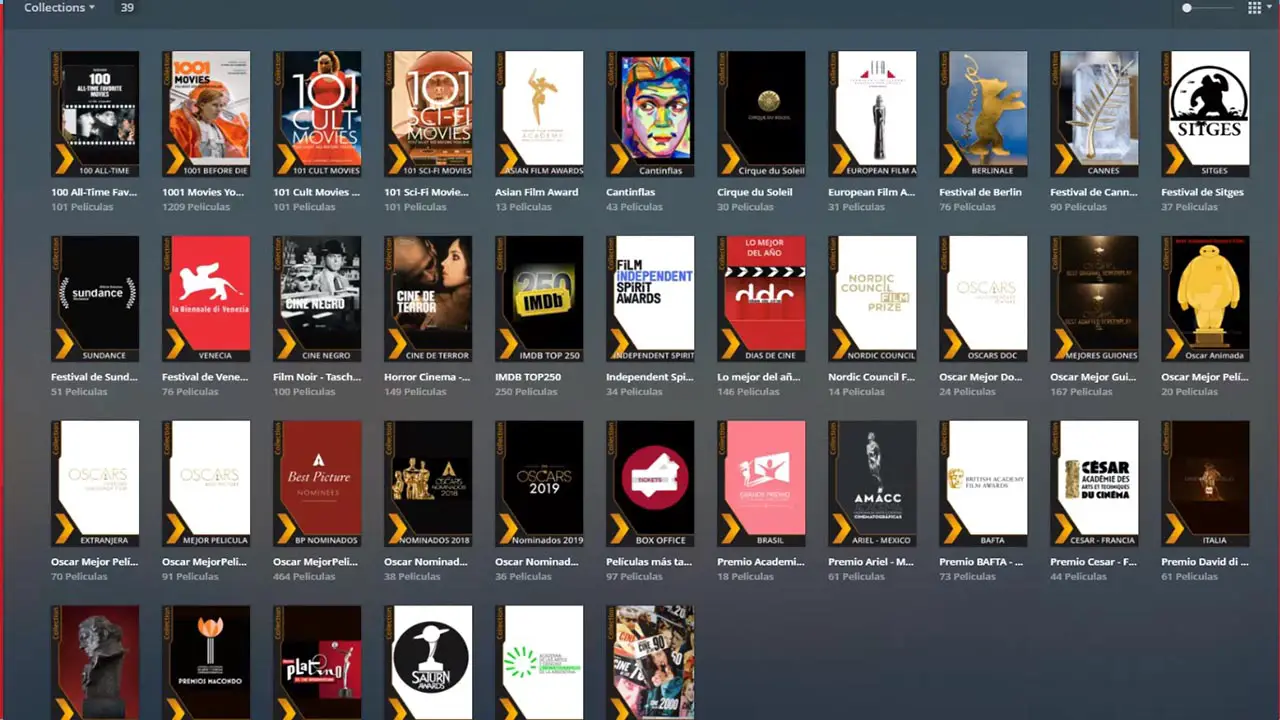Screen dimensions: 1280x720
Task: Open the IMDB Top 250 poster
Action: click(x=539, y=299)
